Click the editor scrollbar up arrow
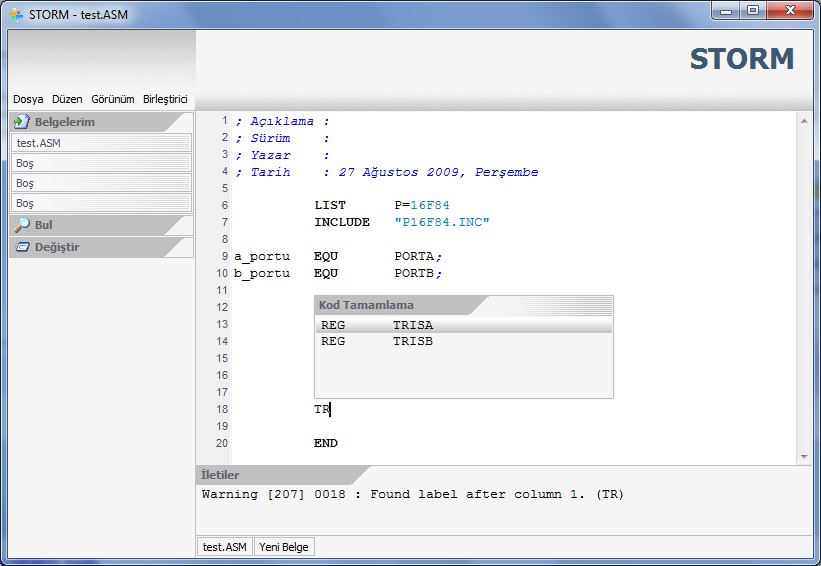 (803, 120)
